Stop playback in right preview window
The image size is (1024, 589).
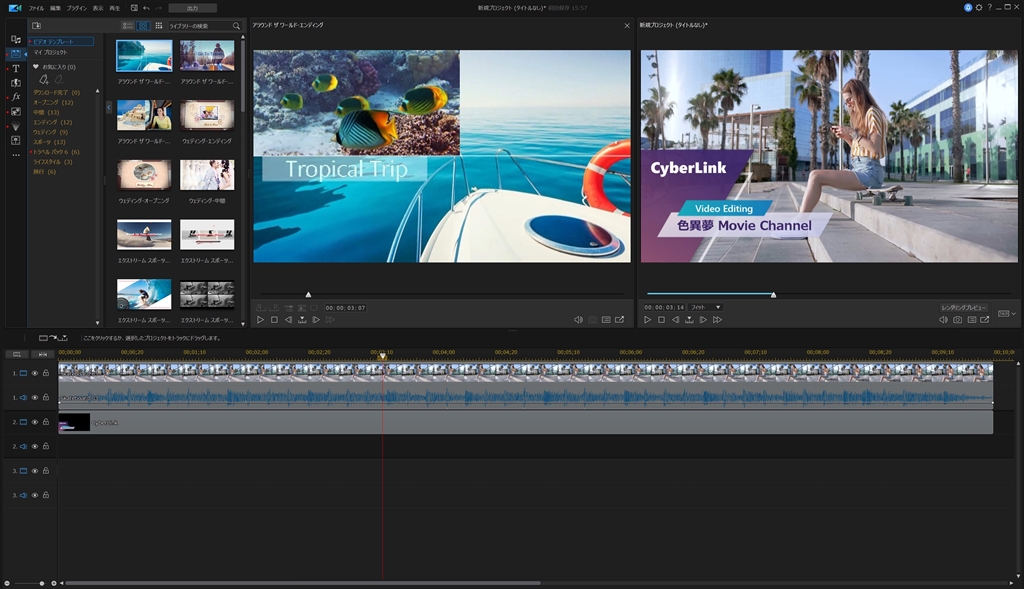[x=662, y=320]
